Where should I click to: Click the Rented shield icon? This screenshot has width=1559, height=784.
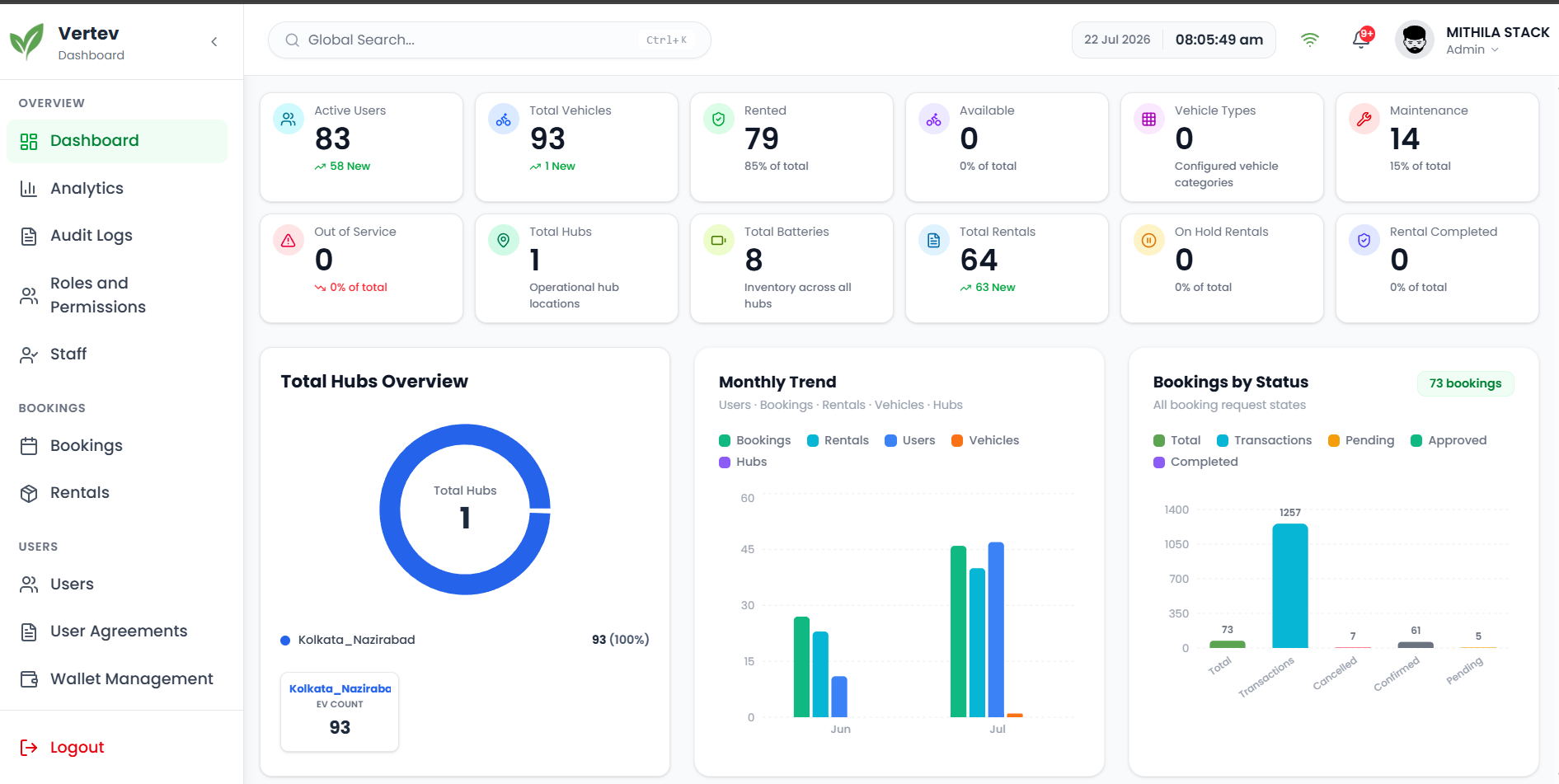tap(719, 119)
